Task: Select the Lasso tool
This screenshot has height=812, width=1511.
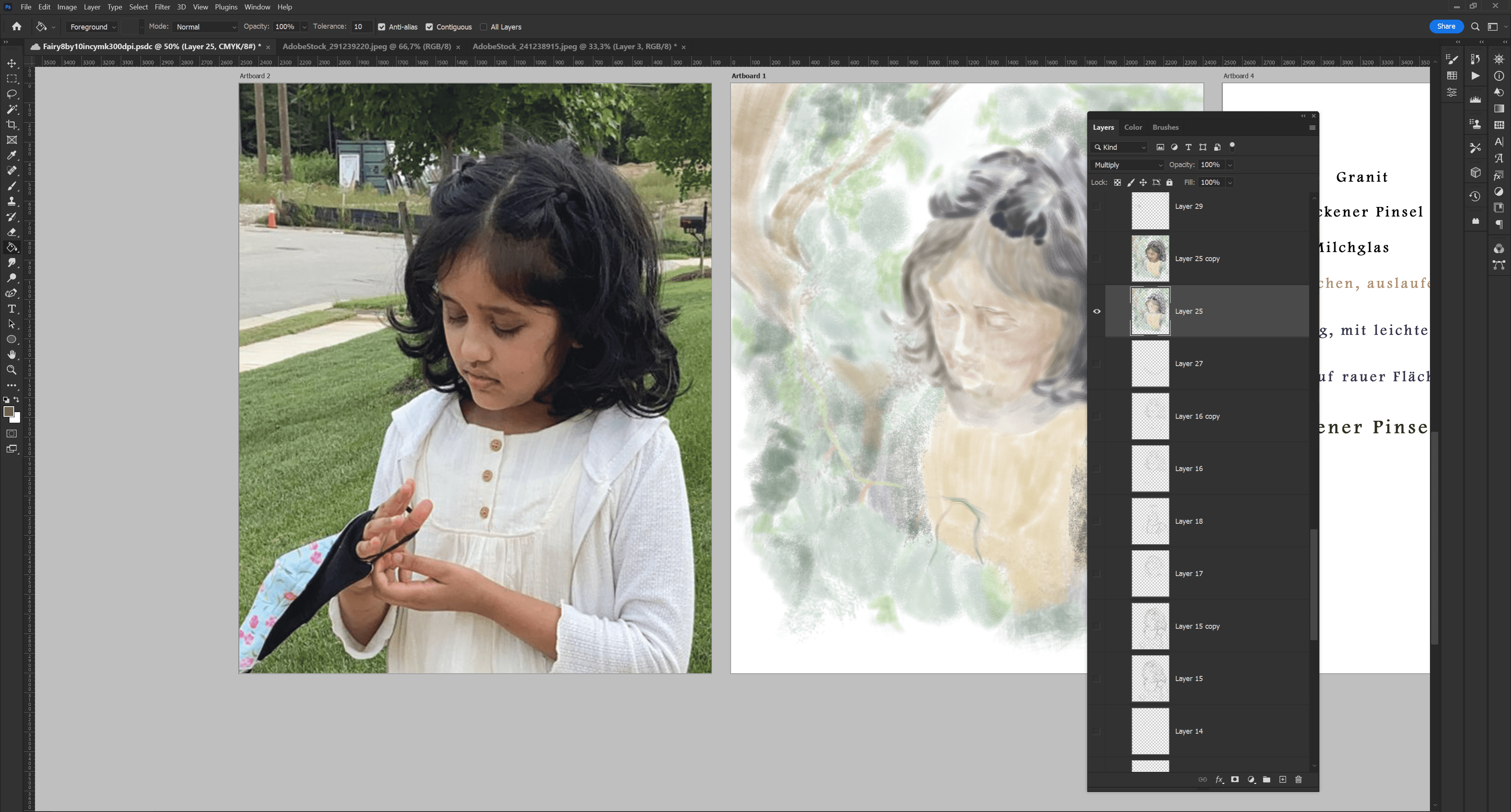Action: point(12,94)
